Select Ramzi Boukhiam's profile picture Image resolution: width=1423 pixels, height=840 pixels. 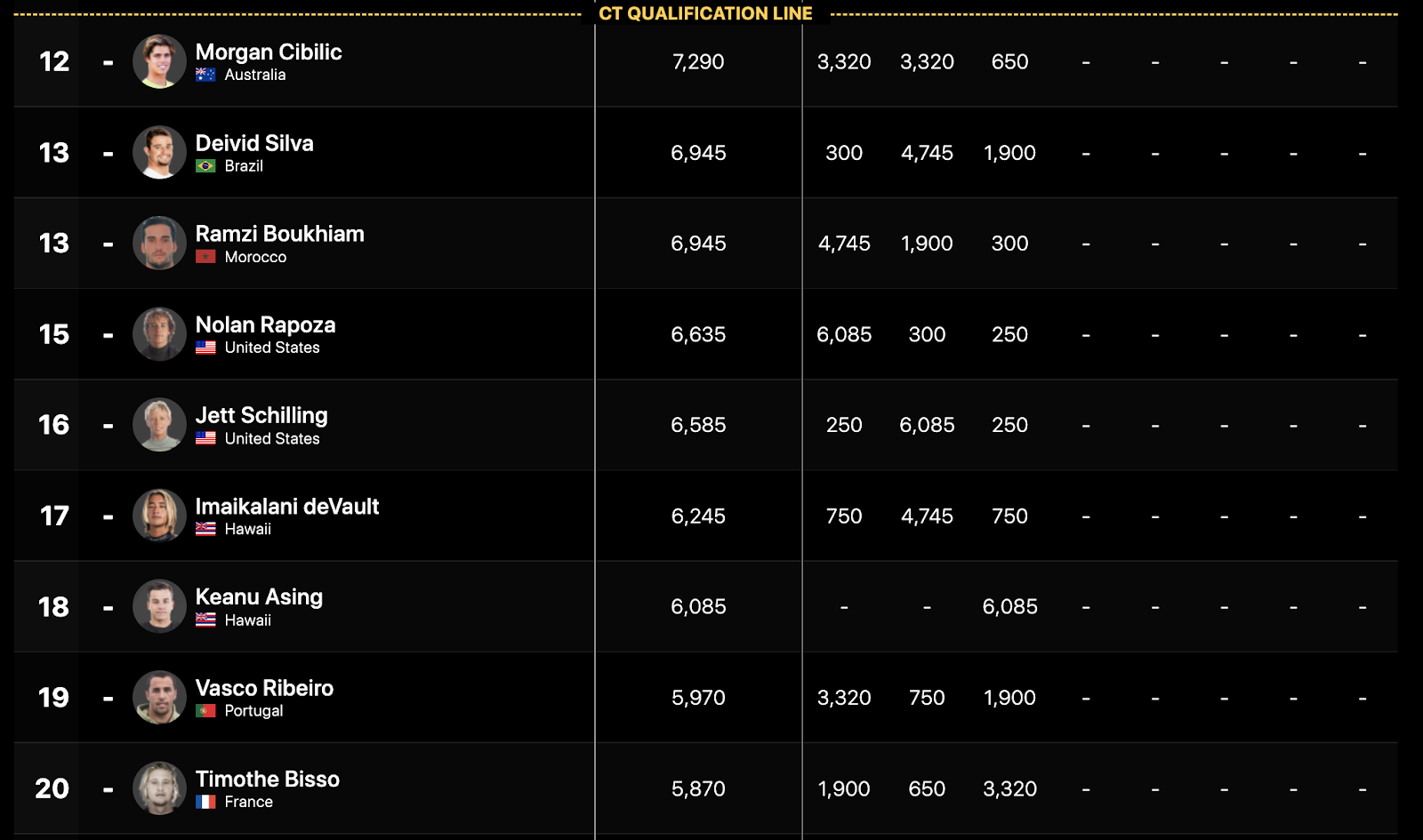tap(159, 243)
